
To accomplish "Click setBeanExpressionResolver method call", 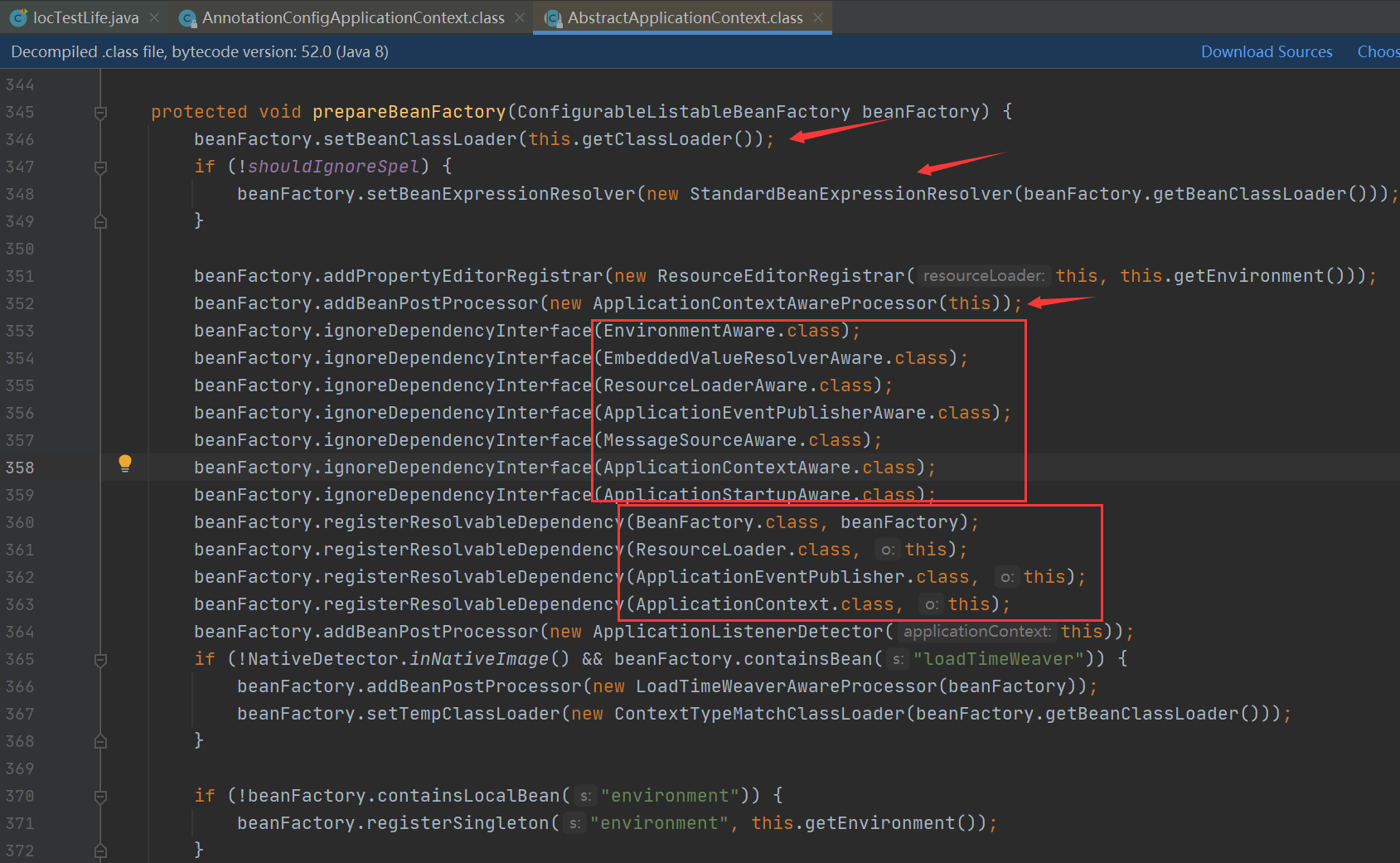I will tap(501, 194).
